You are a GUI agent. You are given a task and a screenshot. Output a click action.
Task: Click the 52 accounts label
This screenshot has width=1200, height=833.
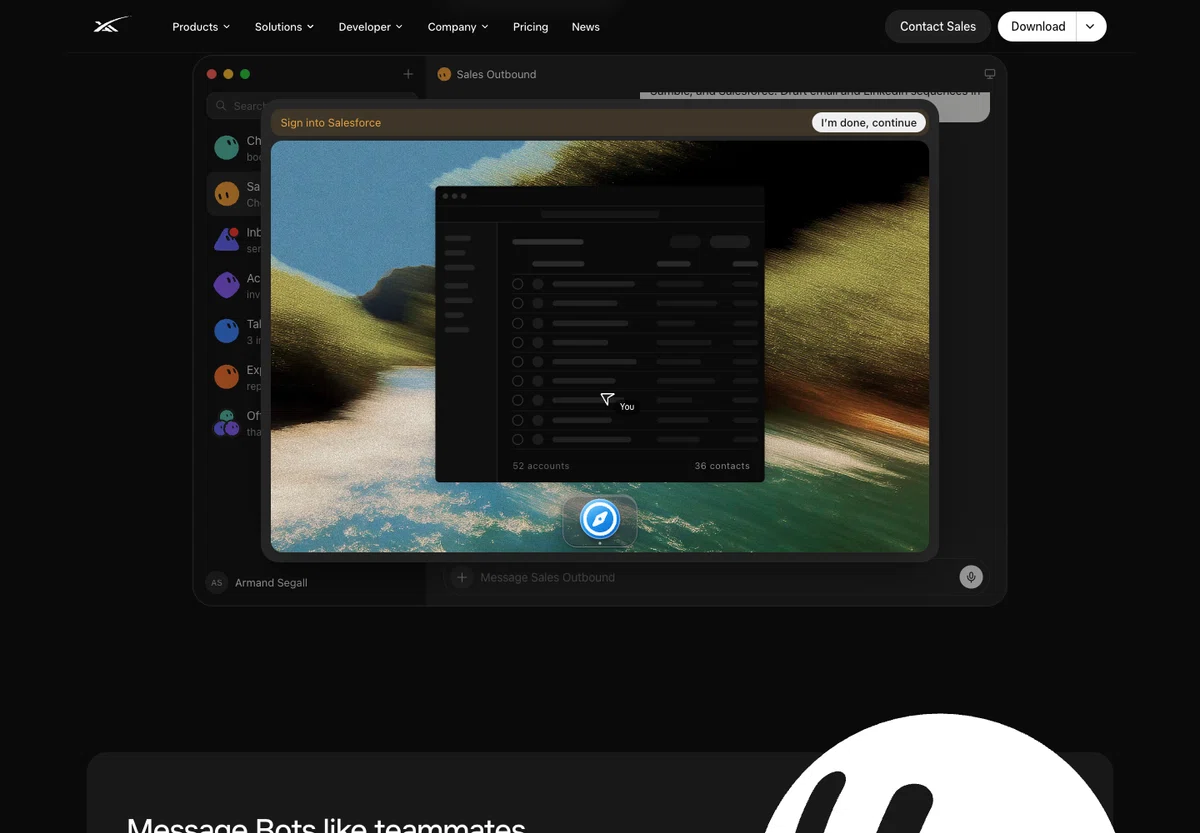[541, 466]
